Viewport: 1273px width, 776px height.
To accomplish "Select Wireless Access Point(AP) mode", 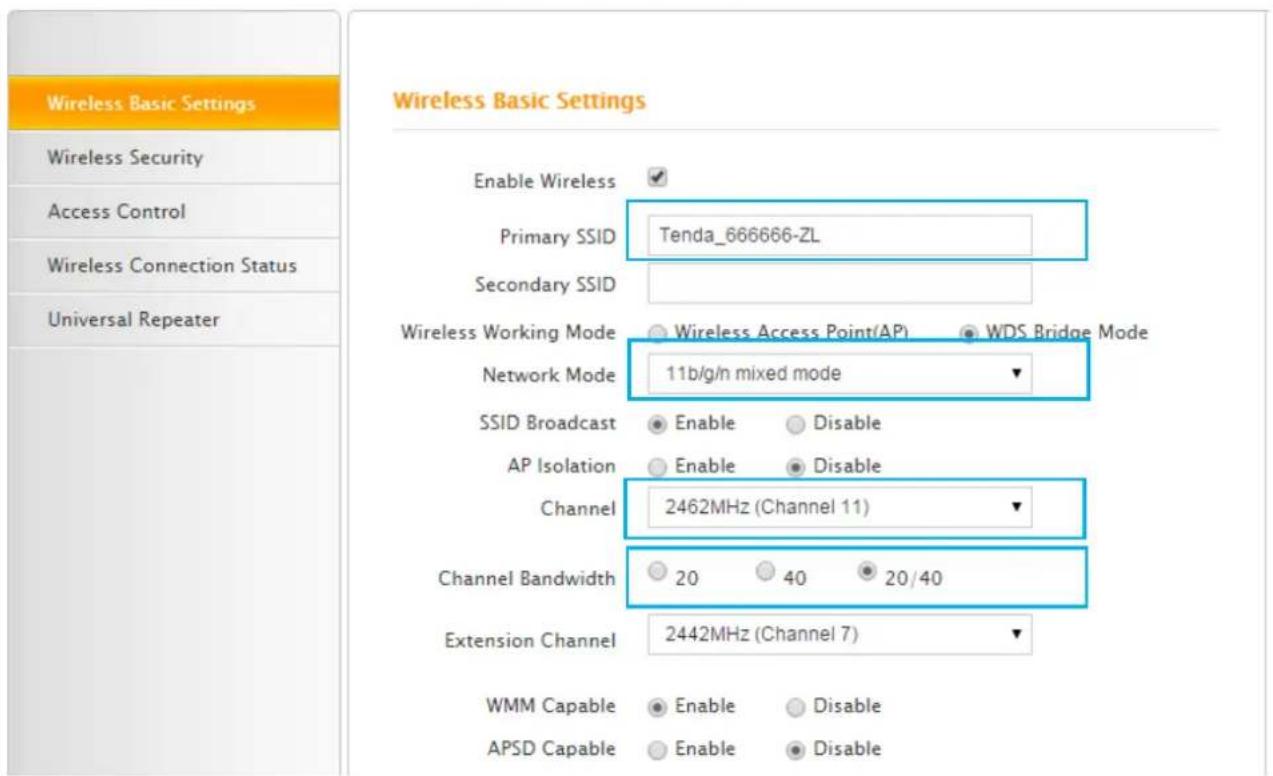I will pos(657,333).
